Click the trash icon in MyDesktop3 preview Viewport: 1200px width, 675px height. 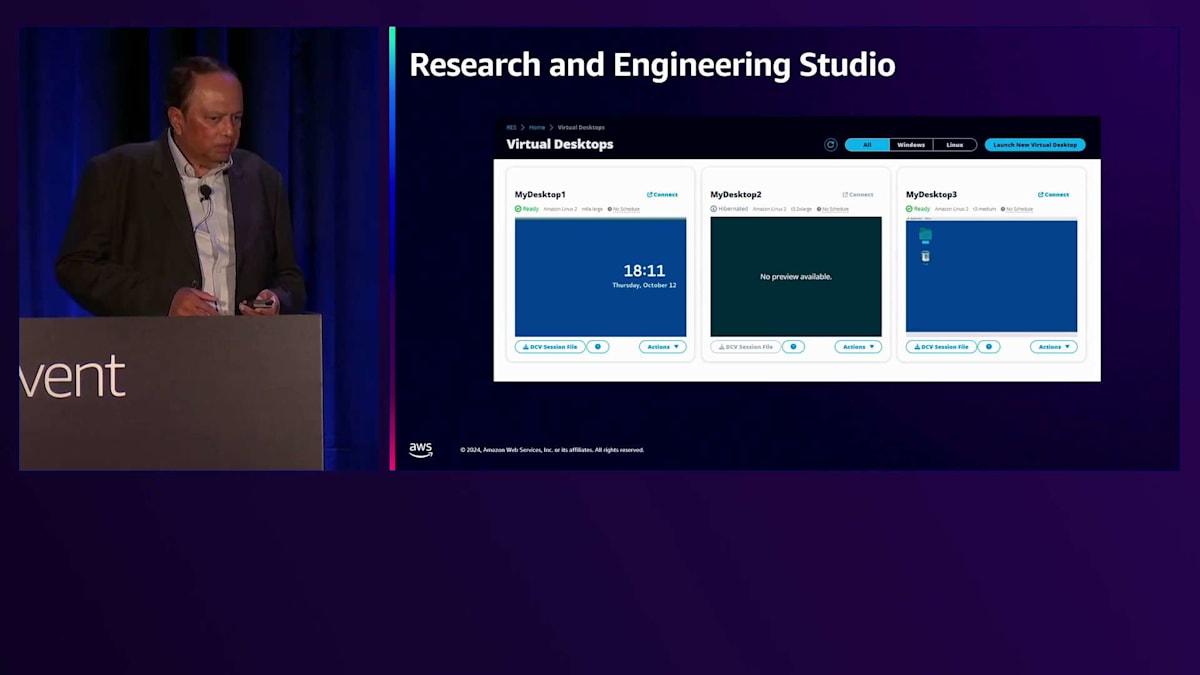pyautogui.click(x=925, y=257)
